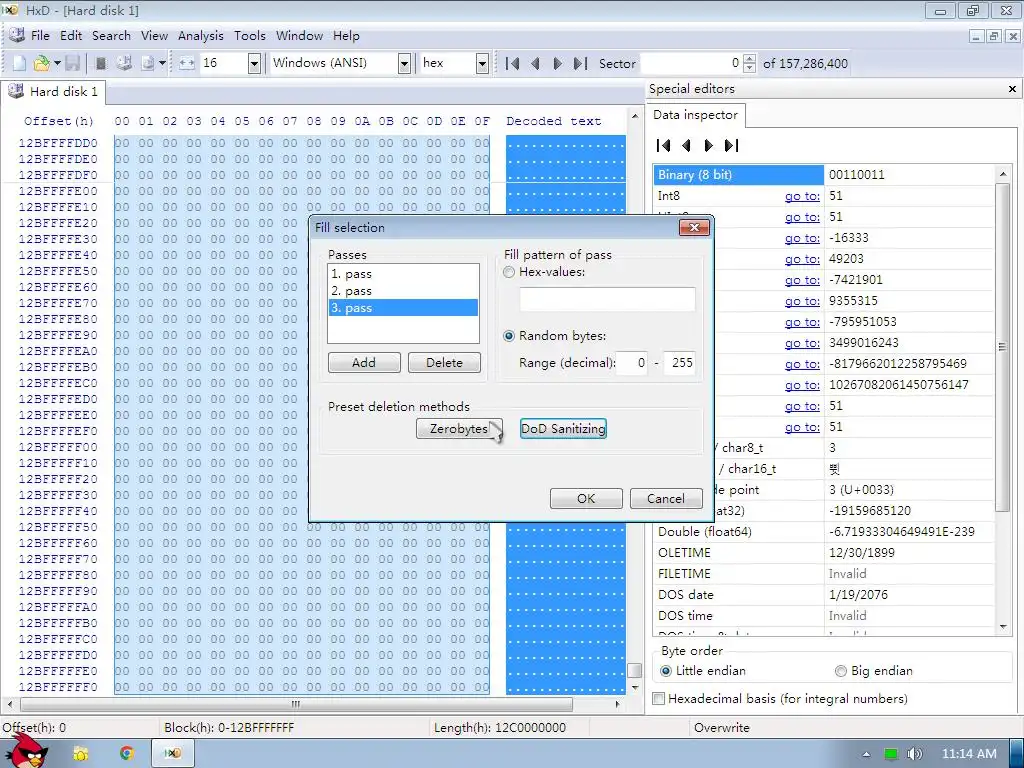Image resolution: width=1024 pixels, height=768 pixels.
Task: Confirm Fill selection with OK
Action: point(586,498)
